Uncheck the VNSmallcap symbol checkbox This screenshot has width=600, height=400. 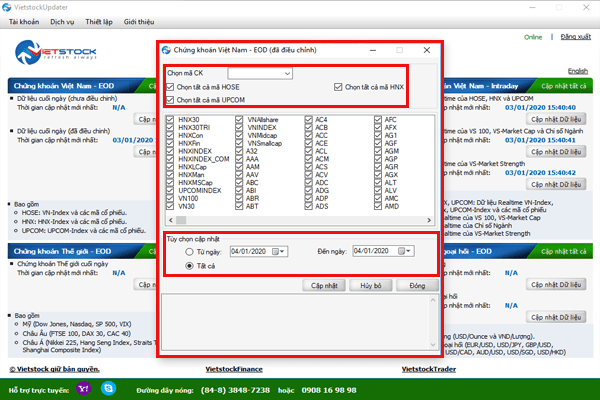[239, 143]
